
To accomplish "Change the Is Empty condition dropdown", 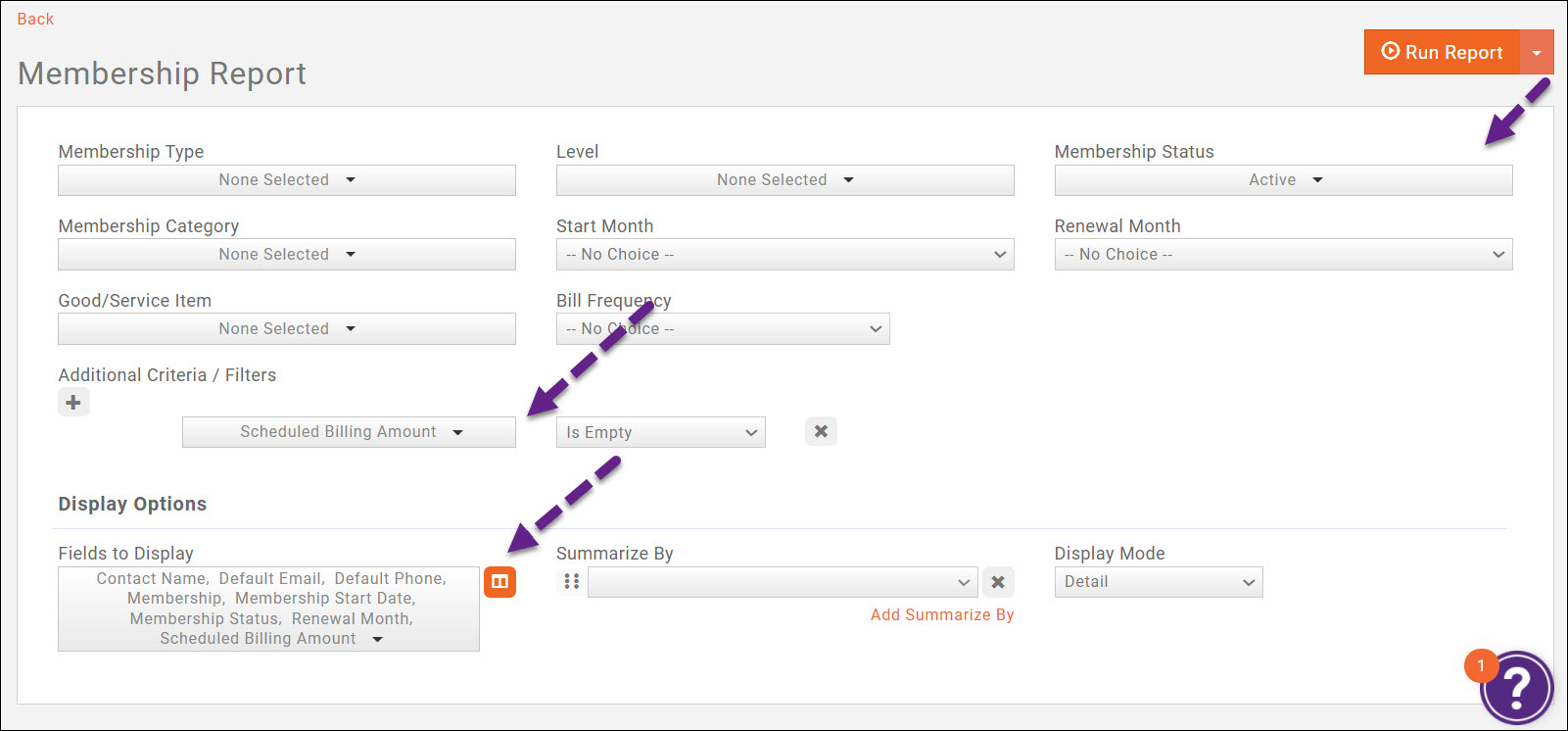I will coord(660,431).
